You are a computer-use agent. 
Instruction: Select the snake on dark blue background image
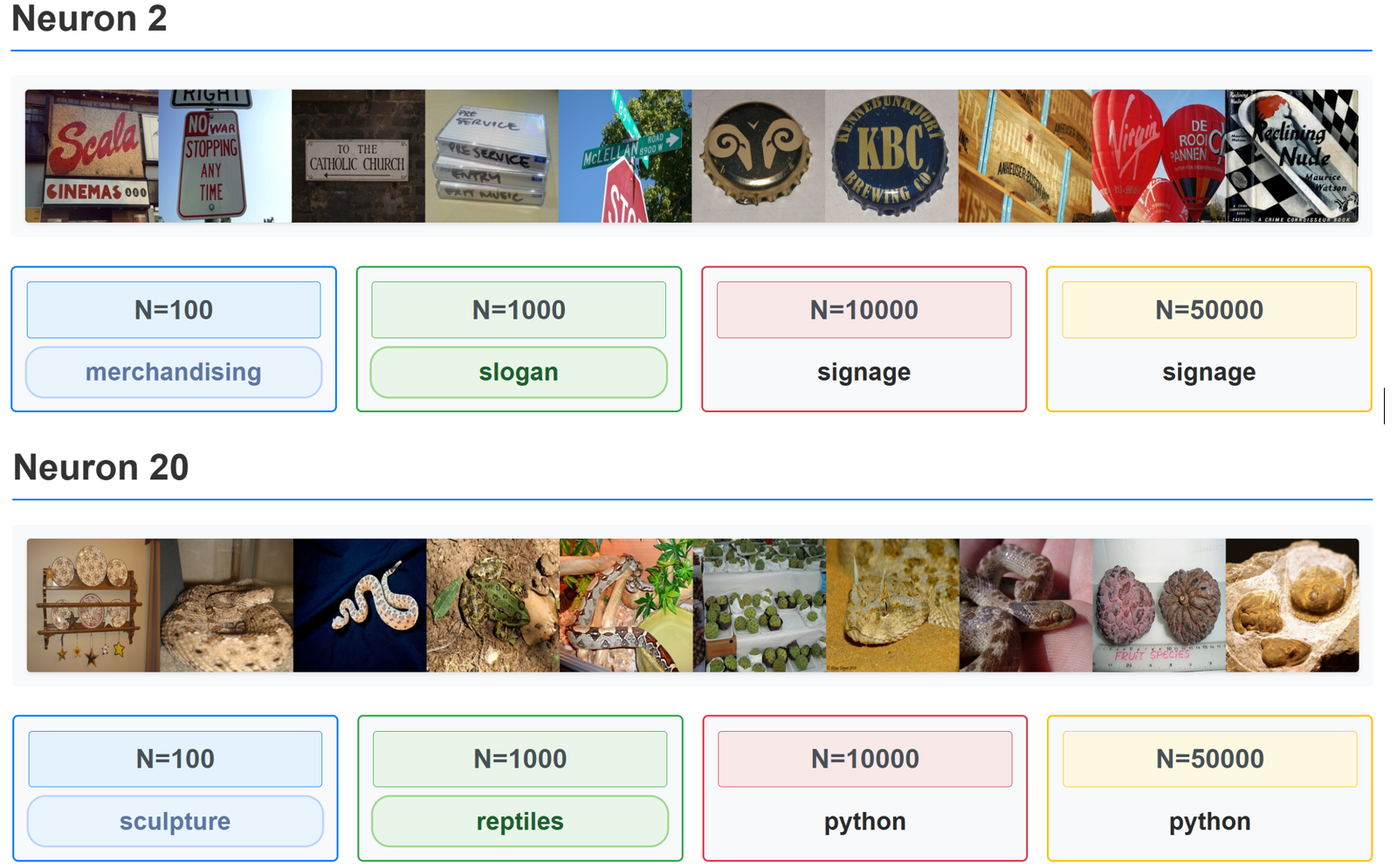tap(360, 605)
